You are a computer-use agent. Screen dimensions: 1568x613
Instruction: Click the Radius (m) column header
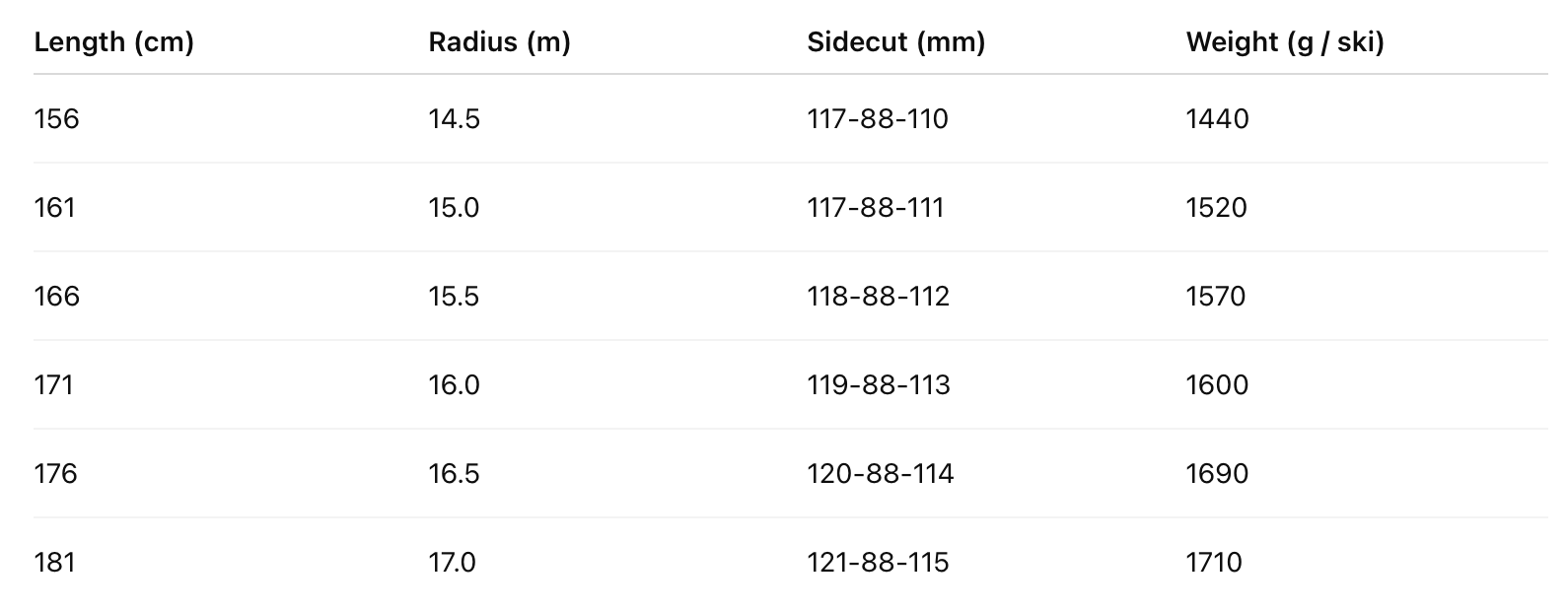pyautogui.click(x=499, y=42)
